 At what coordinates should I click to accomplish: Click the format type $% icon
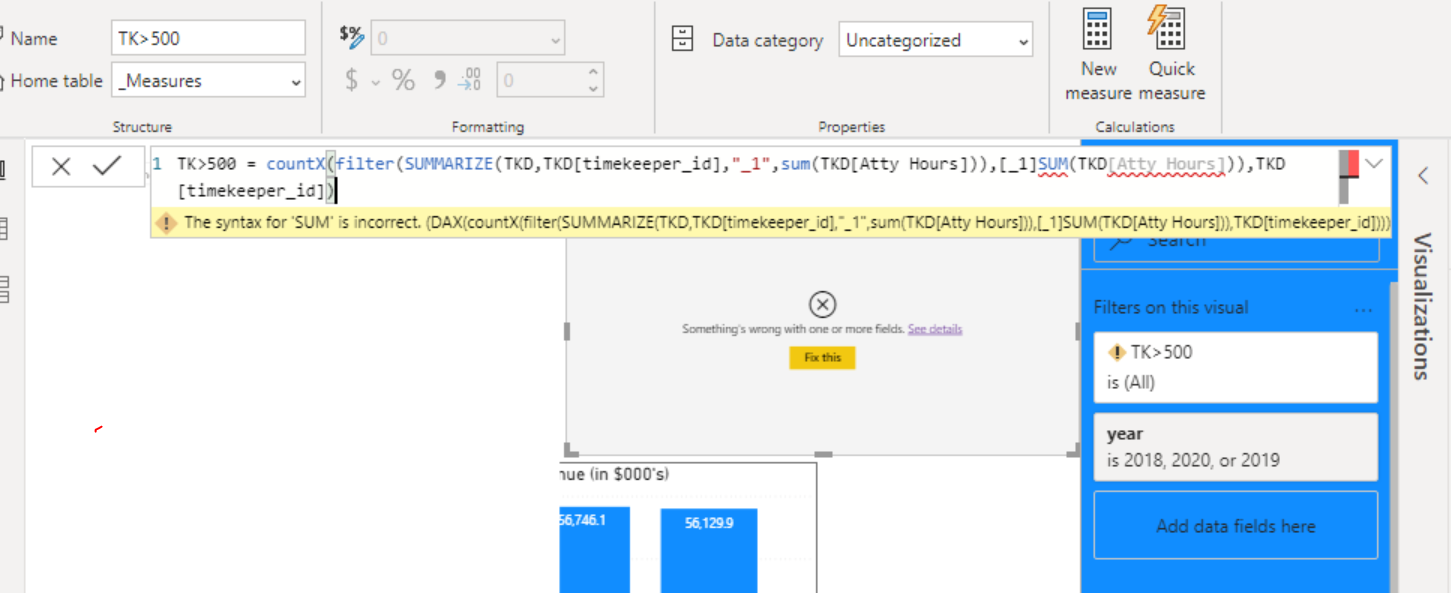pos(351,37)
